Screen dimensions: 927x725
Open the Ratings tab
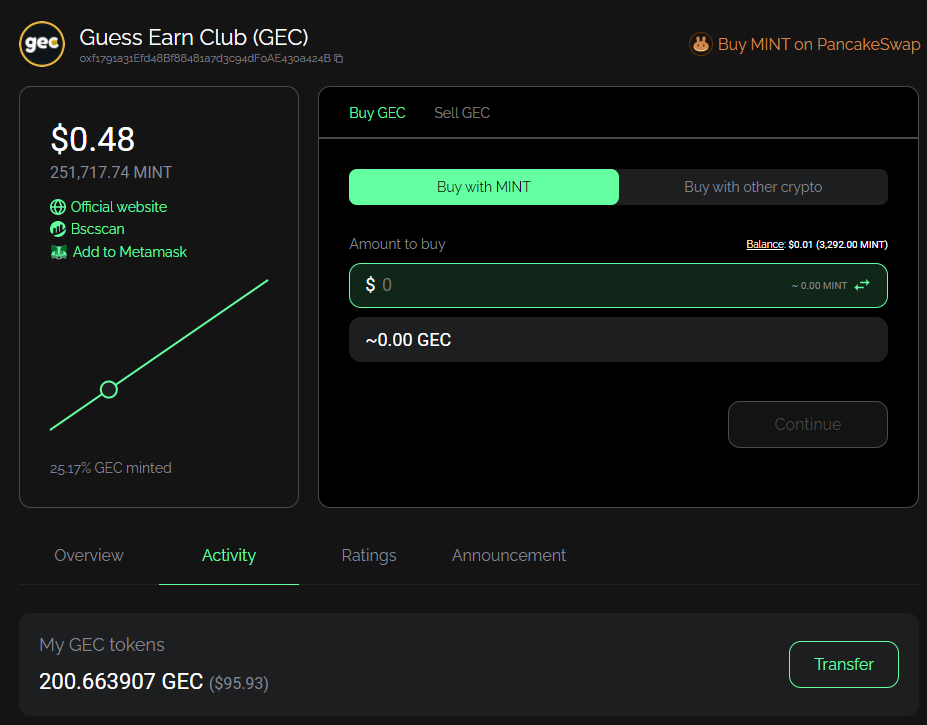tap(369, 555)
